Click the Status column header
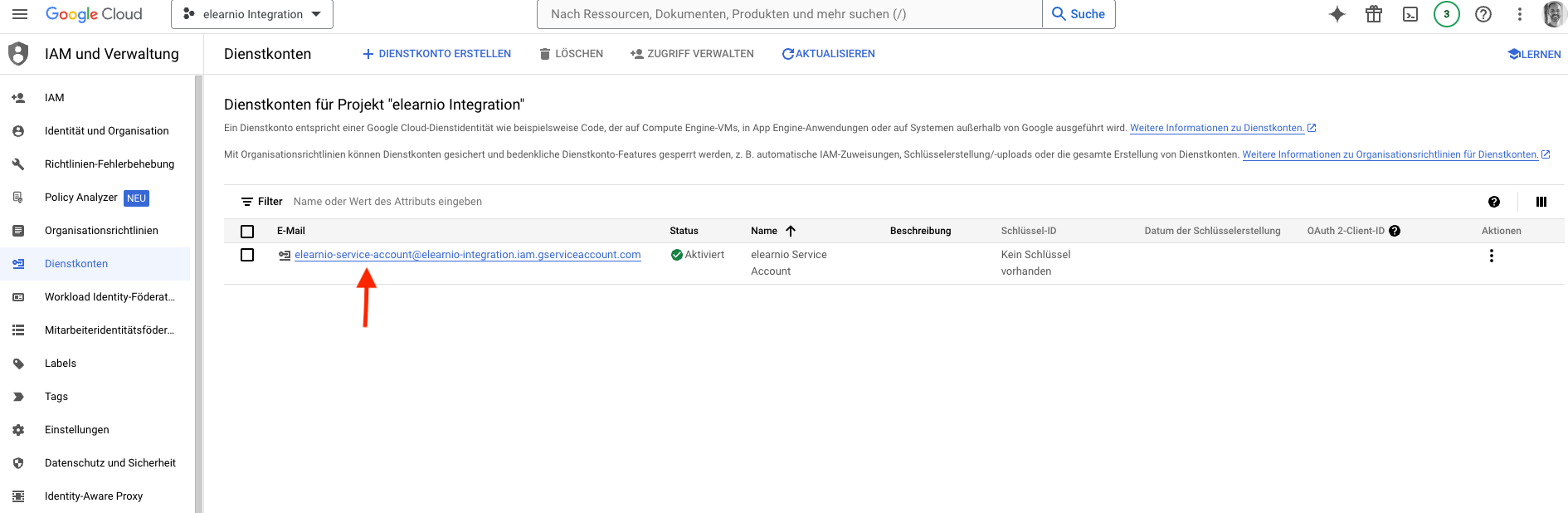Screen dimensions: 1568x513 coord(684,231)
